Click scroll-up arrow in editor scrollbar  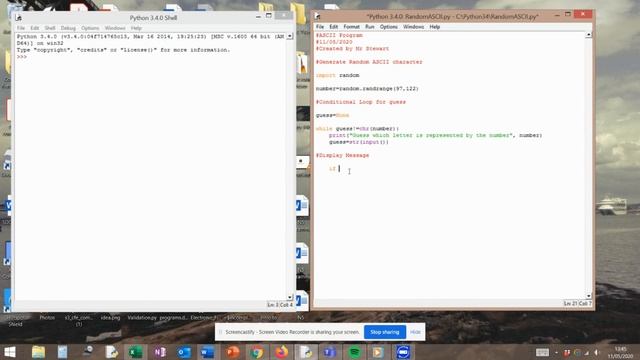(589, 35)
